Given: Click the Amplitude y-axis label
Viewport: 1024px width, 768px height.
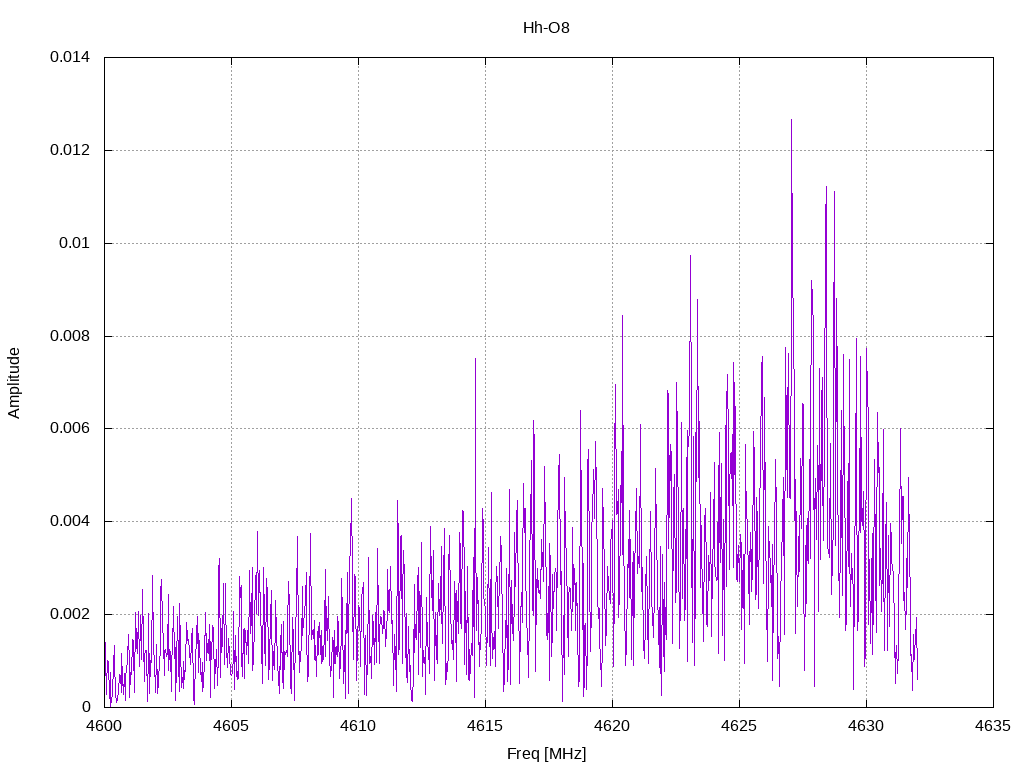Looking at the screenshot, I should [x=14, y=383].
